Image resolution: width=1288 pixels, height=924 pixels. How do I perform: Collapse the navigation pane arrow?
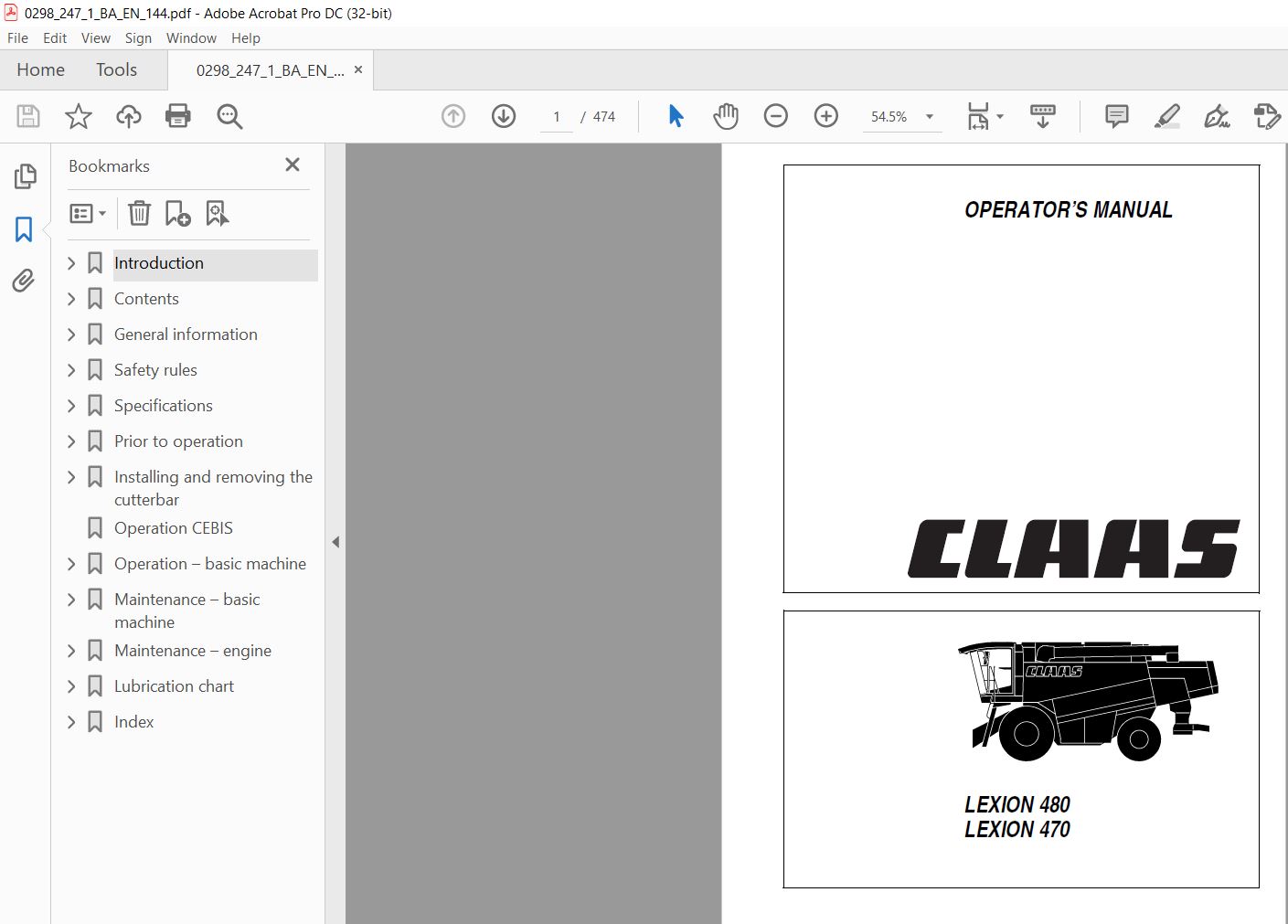[x=335, y=542]
